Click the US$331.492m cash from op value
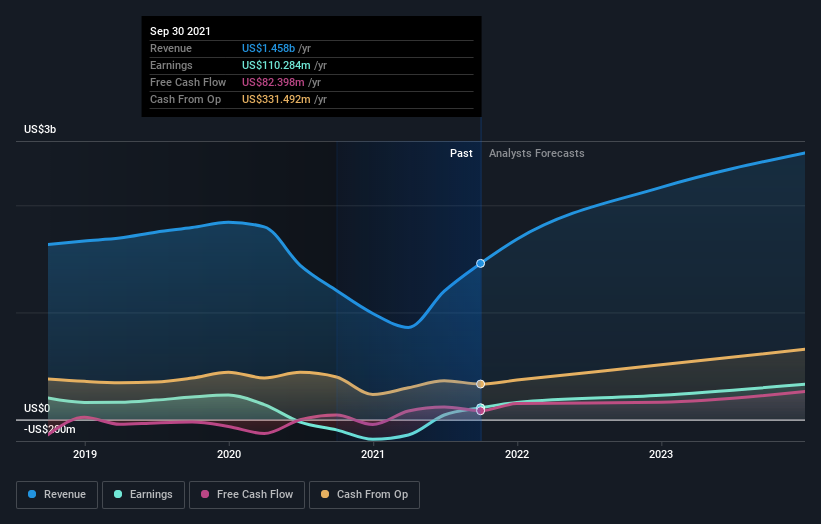This screenshot has width=821, height=524. coord(276,99)
